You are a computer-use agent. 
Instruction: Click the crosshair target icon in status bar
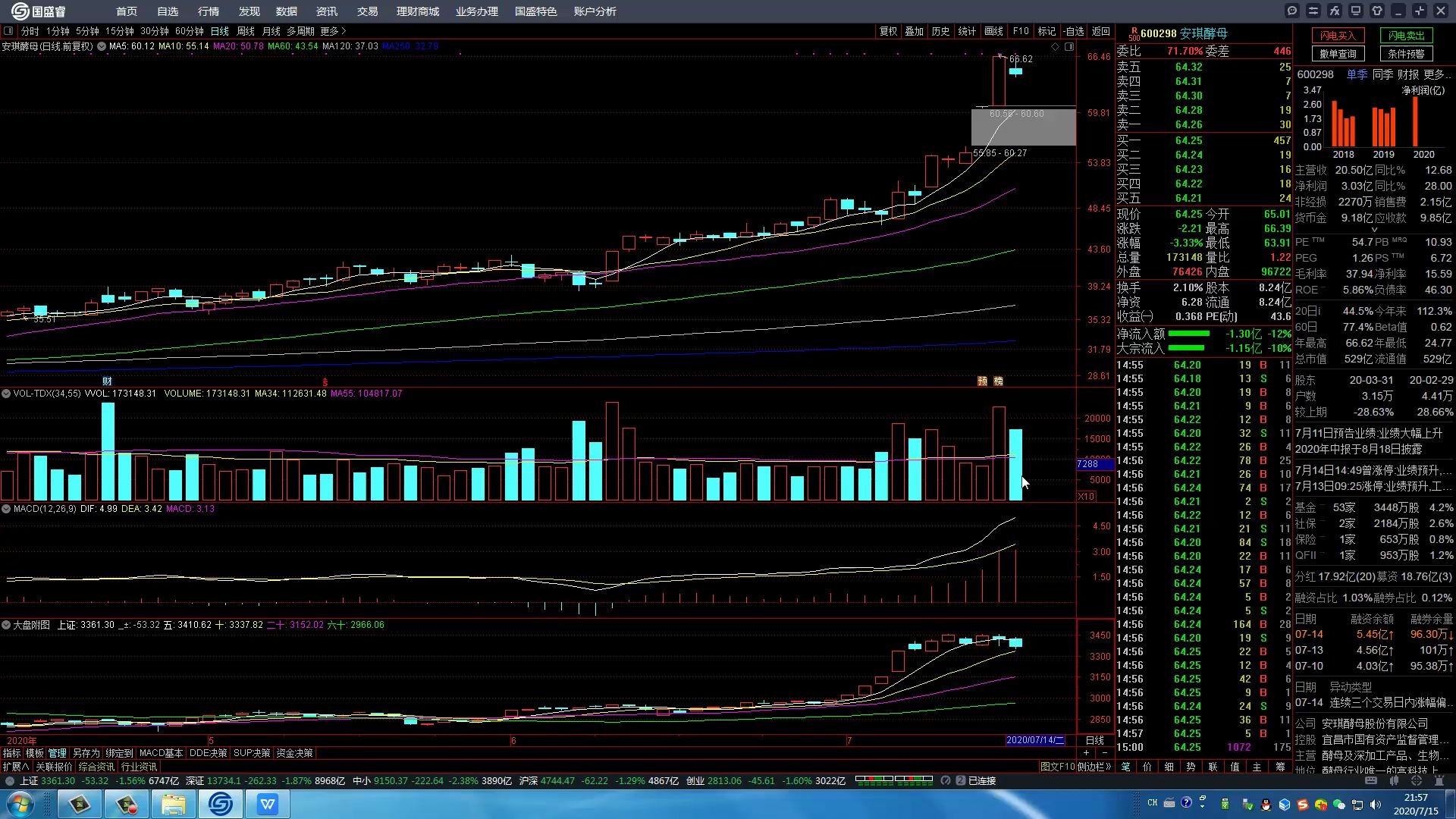pos(1417,780)
